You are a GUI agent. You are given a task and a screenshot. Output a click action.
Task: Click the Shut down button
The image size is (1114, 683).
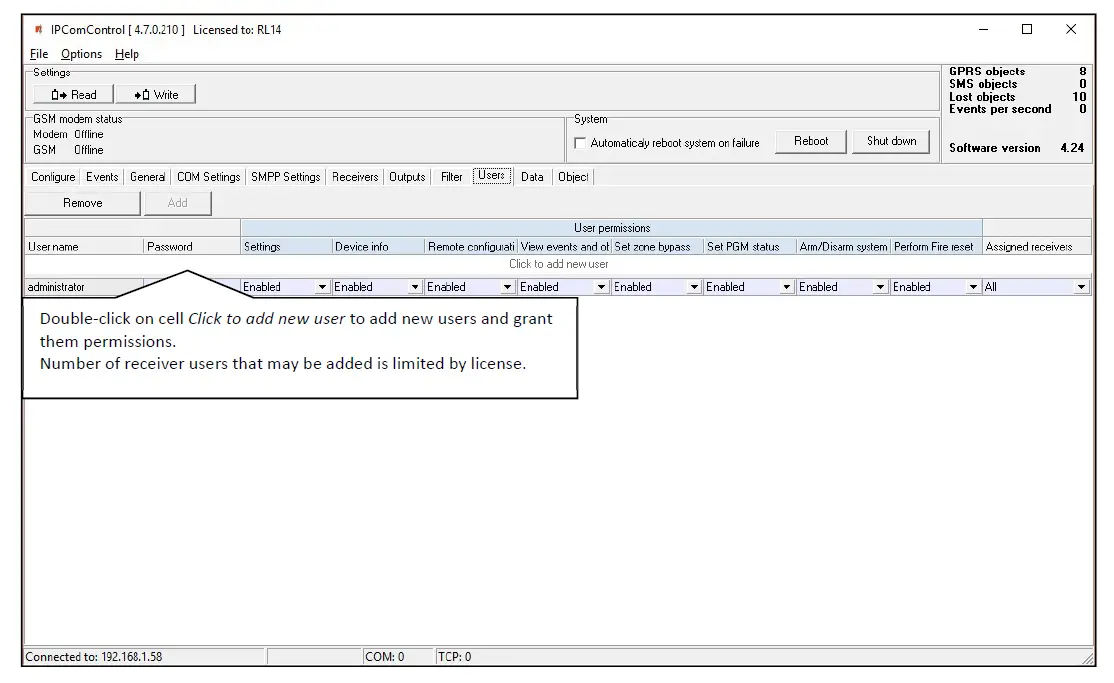892,141
